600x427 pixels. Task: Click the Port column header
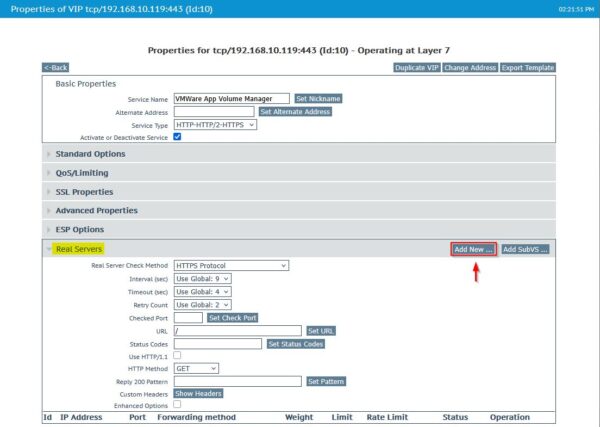click(137, 417)
